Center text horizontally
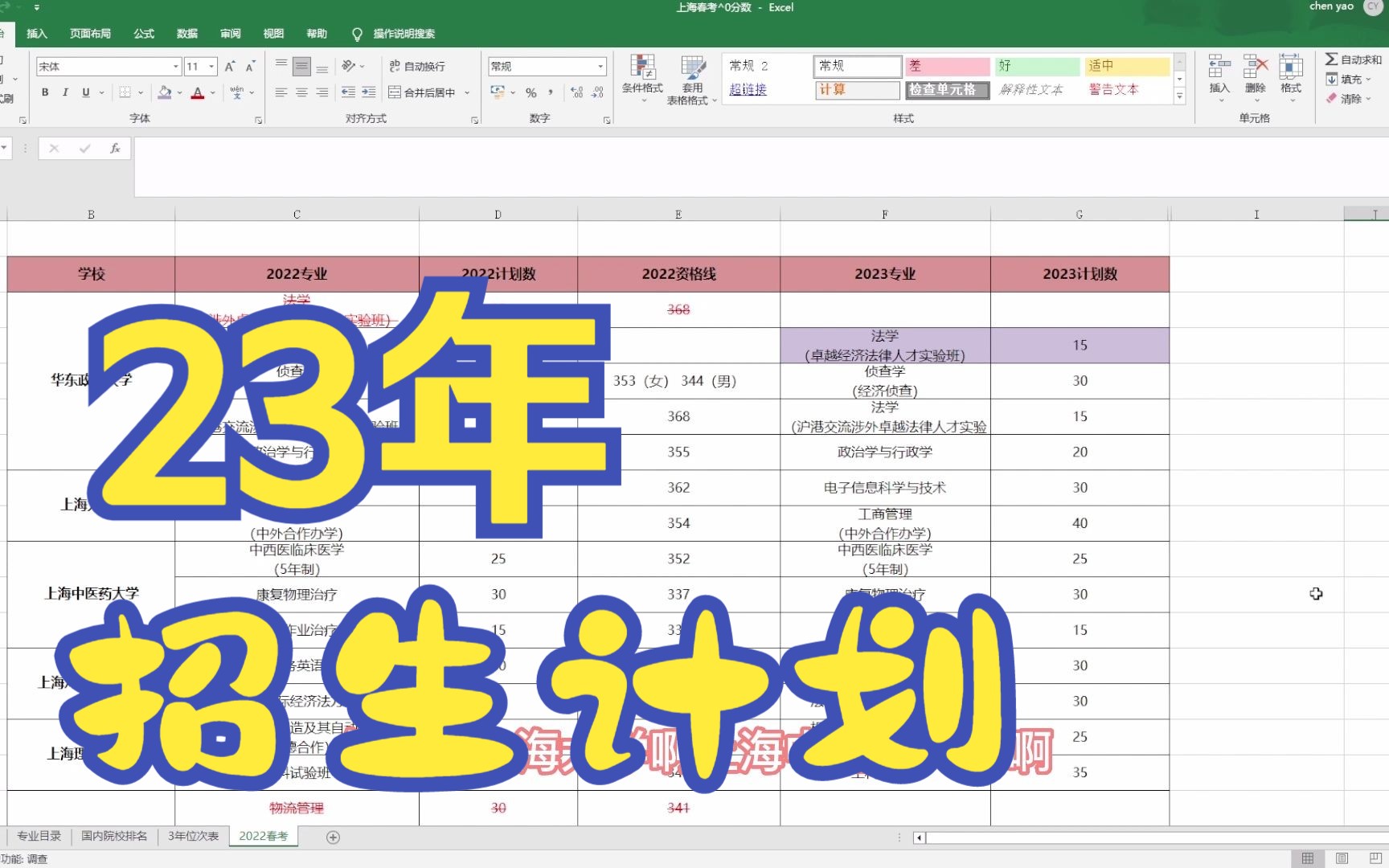The height and width of the screenshot is (868, 1389). [301, 92]
